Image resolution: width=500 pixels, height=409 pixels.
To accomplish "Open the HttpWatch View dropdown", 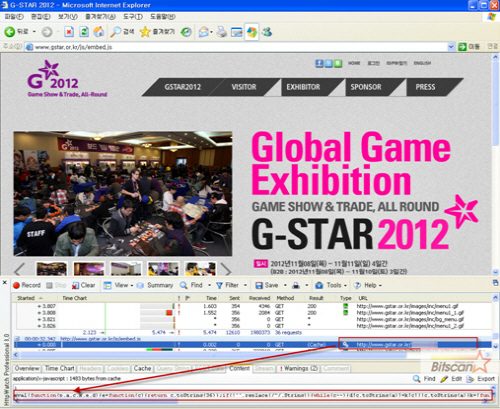I will (118, 285).
